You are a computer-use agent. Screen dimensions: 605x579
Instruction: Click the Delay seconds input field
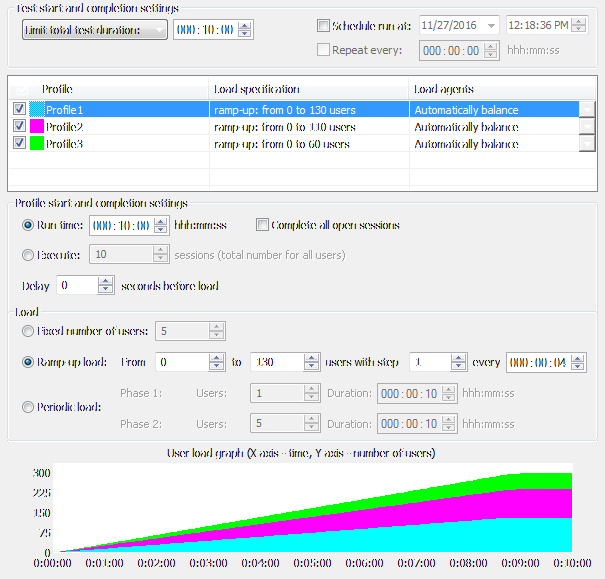pyautogui.click(x=77, y=286)
